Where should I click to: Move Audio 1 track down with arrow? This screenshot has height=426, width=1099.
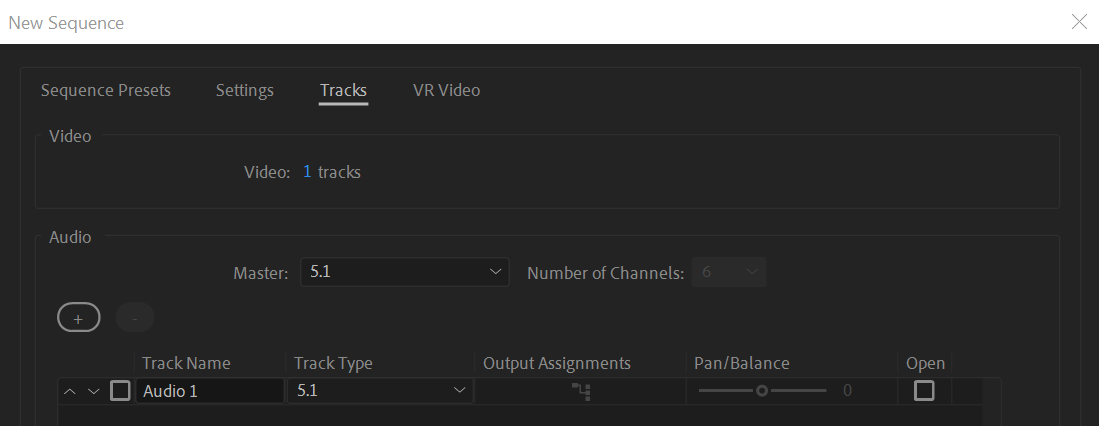[x=93, y=391]
